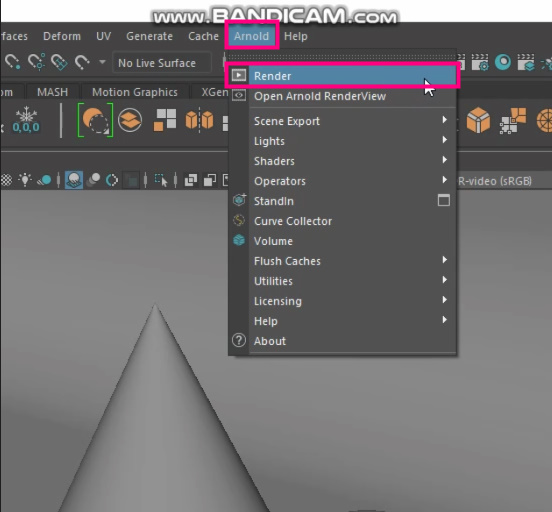Expand Shaders submenu
Viewport: 552px width, 512px height.
(342, 161)
